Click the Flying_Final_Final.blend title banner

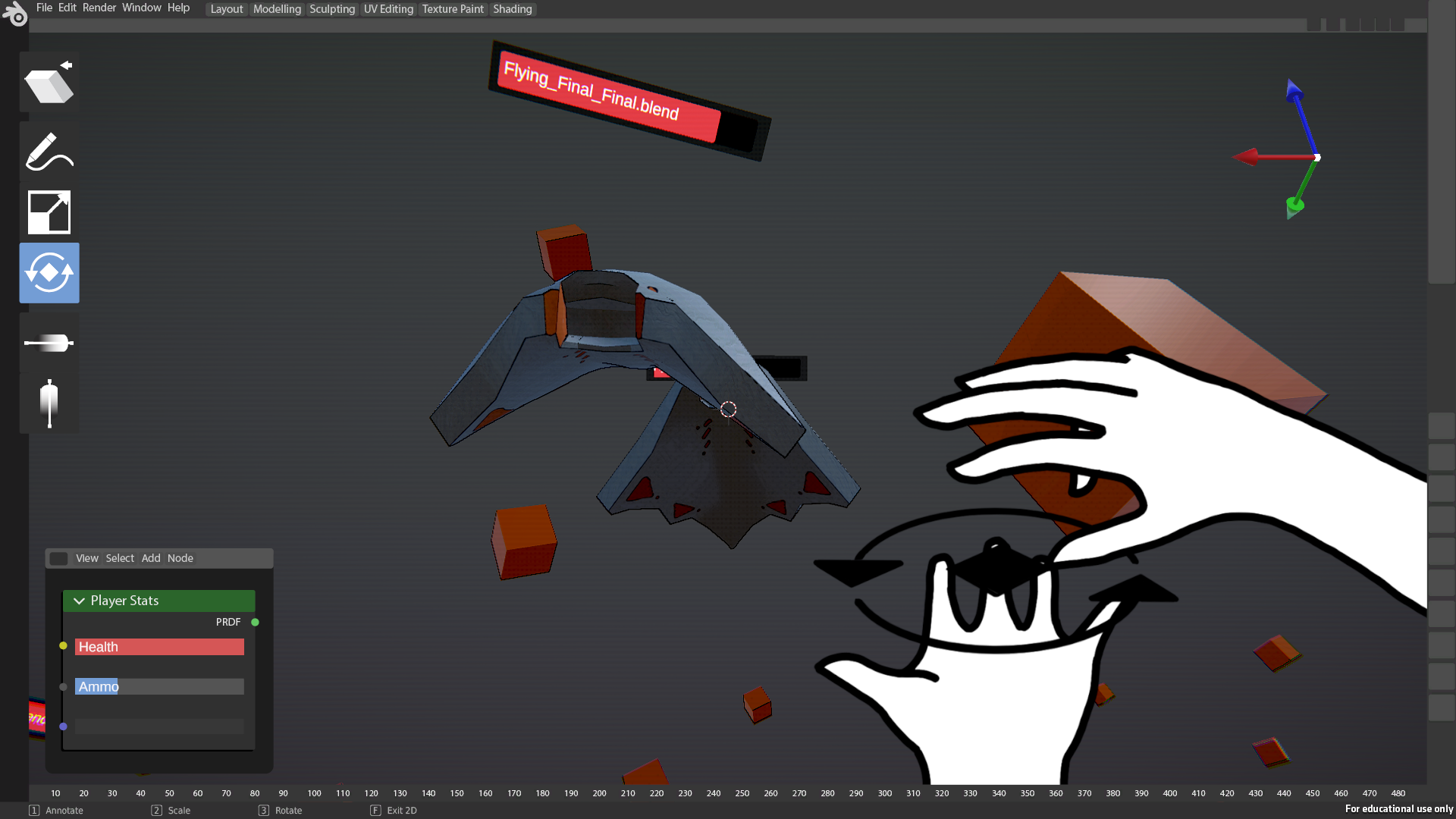click(629, 101)
